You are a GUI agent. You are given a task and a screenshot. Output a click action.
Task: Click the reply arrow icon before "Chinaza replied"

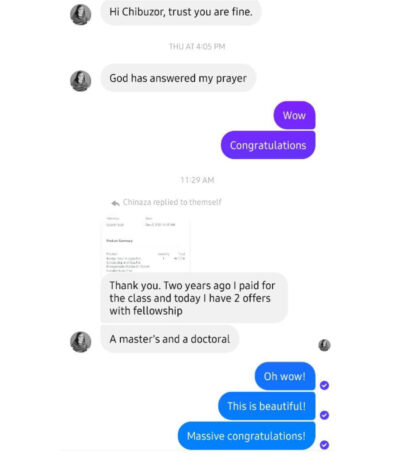(x=115, y=203)
